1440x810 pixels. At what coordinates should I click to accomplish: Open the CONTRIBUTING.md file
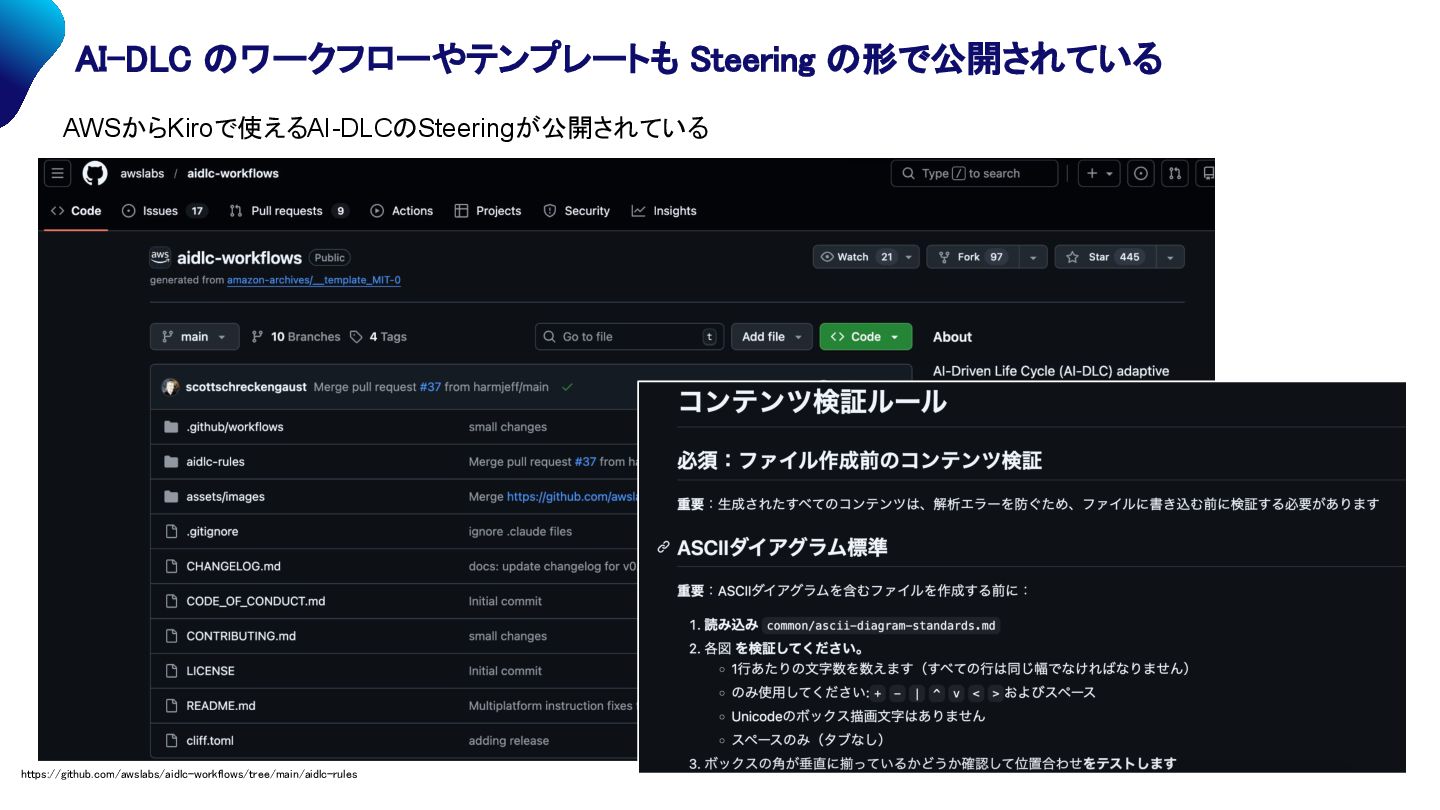pyautogui.click(x=241, y=636)
